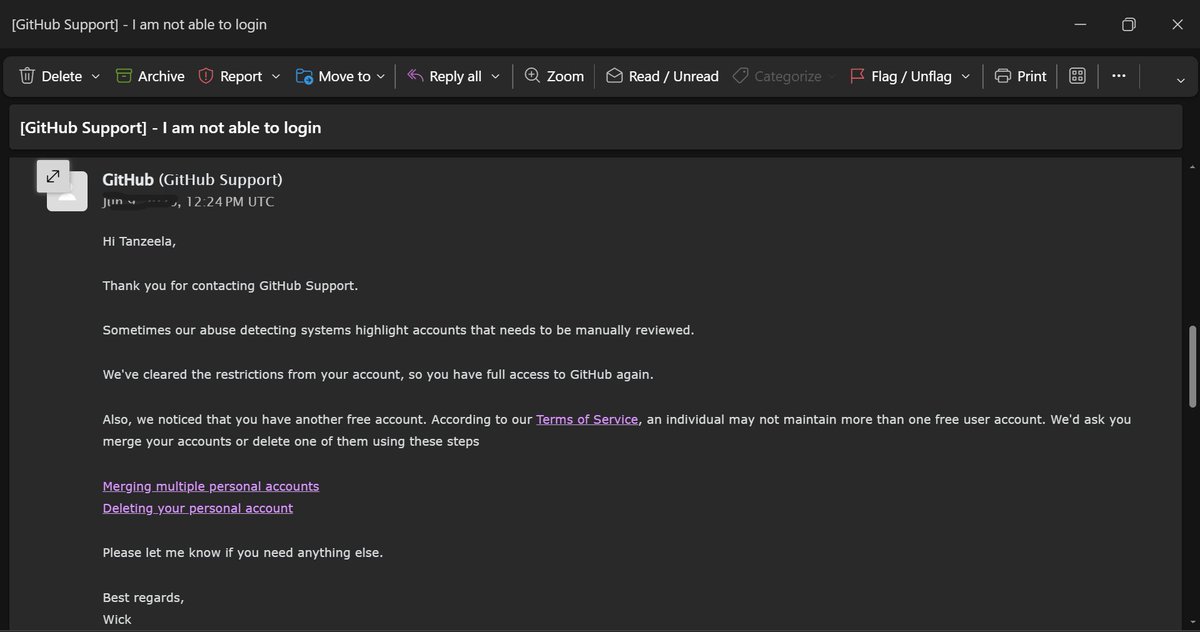Click the email subject heading

(x=170, y=128)
